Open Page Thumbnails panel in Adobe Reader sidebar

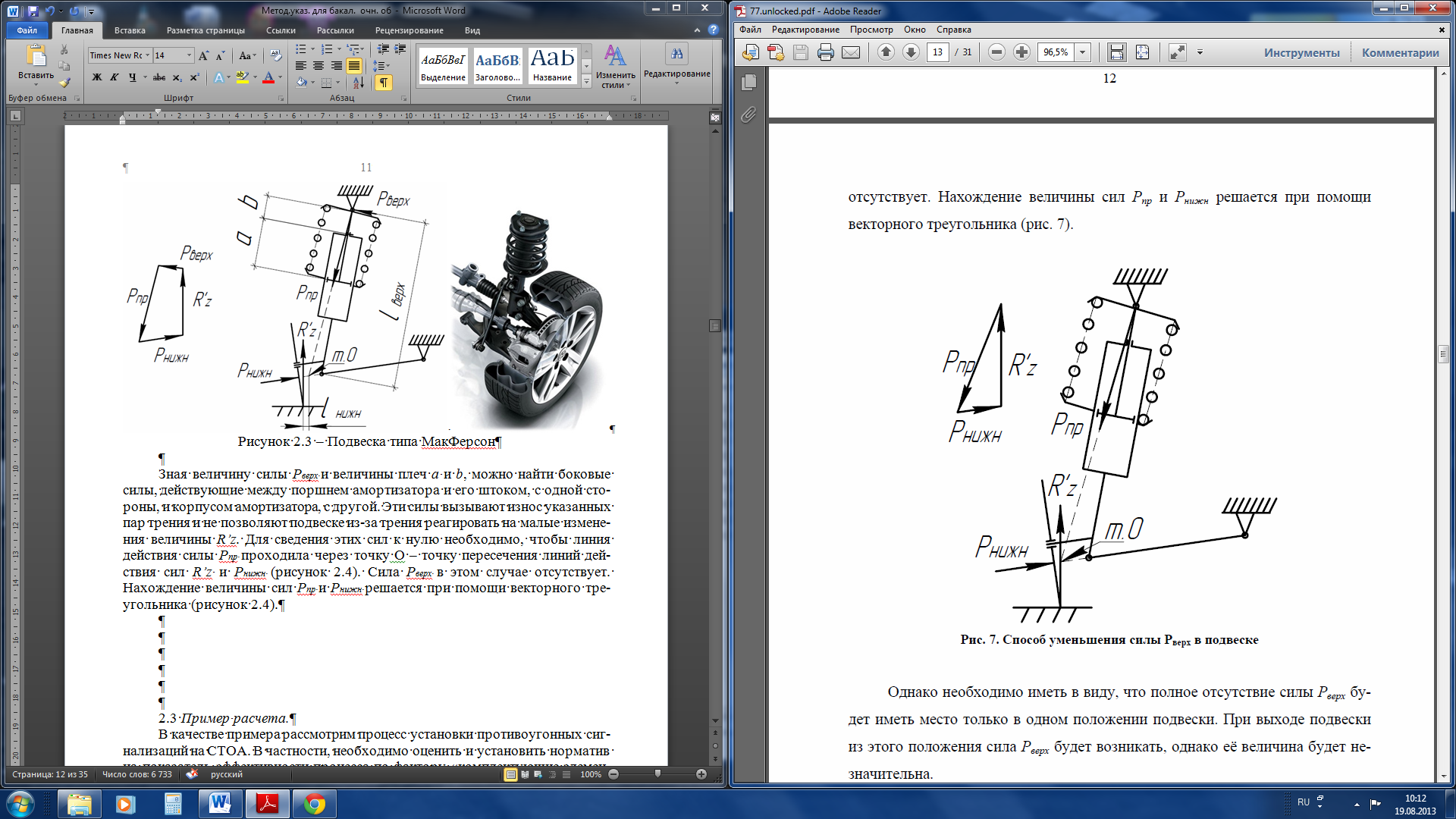(748, 82)
